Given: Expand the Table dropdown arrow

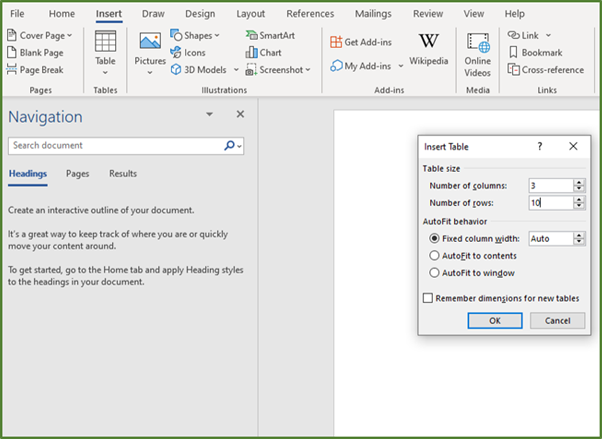Looking at the screenshot, I should pos(105,73).
